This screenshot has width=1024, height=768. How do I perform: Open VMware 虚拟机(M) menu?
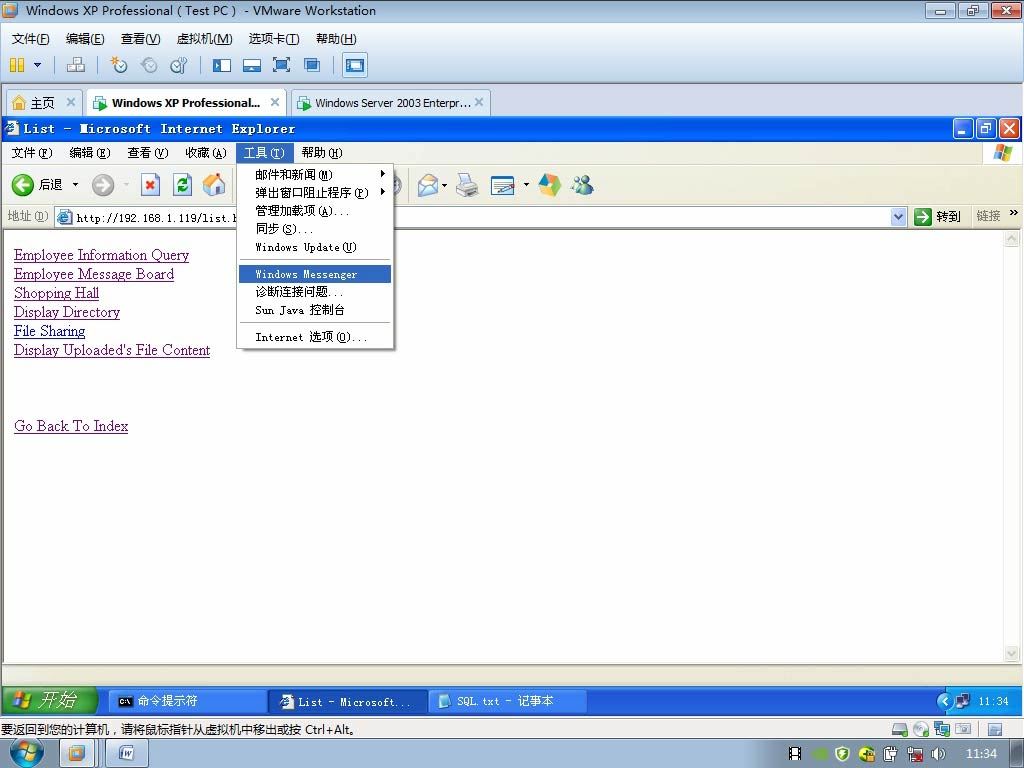click(x=204, y=39)
